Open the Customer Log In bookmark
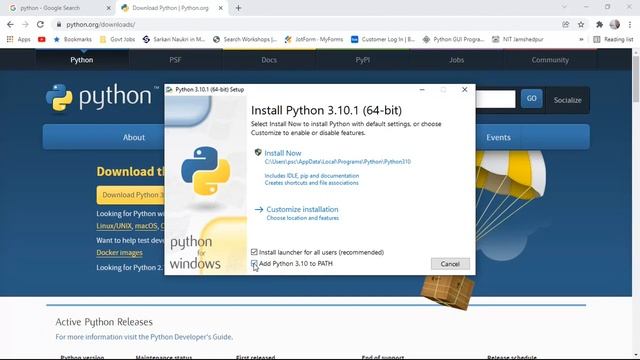The height and width of the screenshot is (360, 640). (x=383, y=39)
